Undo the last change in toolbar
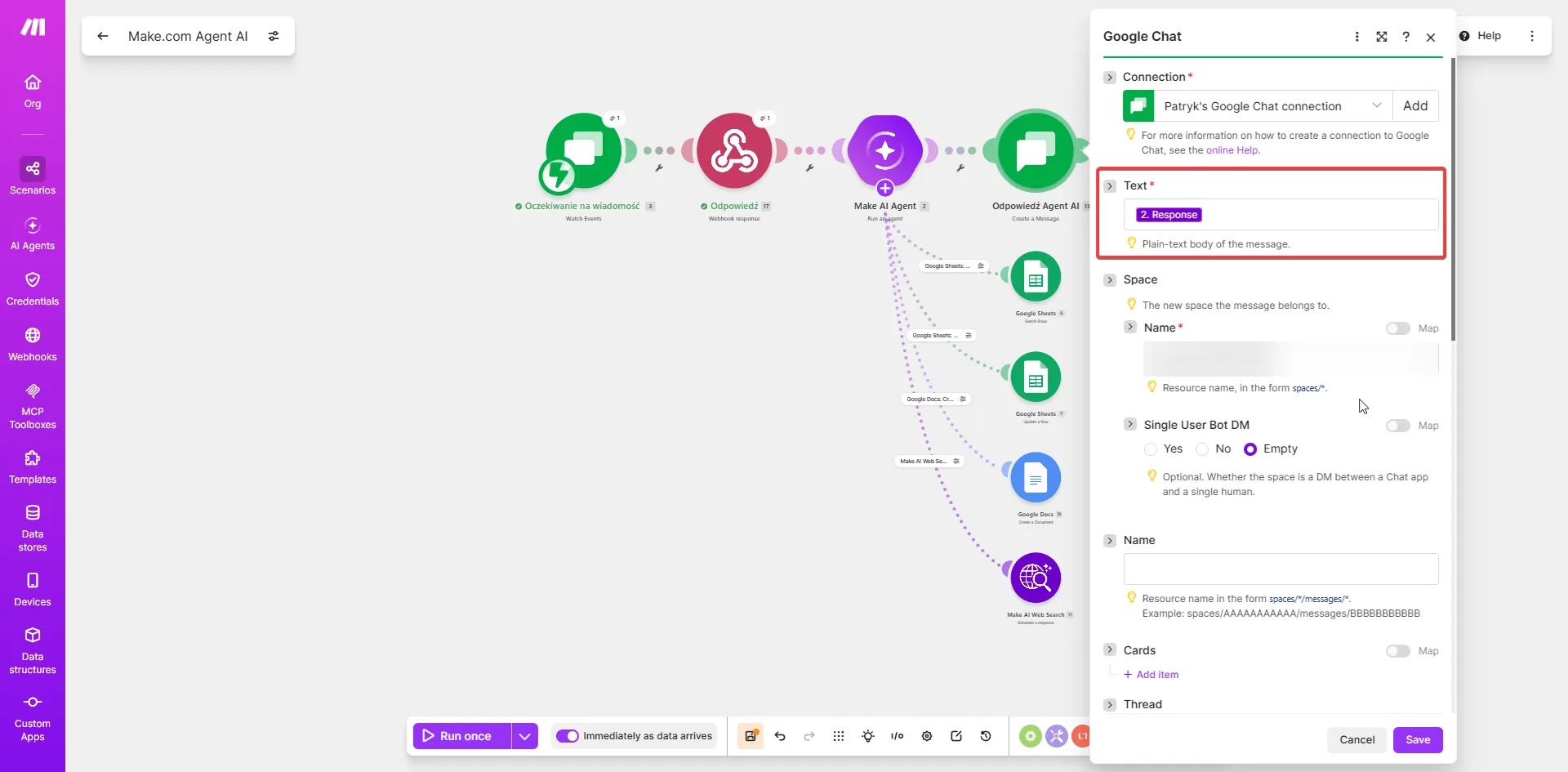 [780, 736]
